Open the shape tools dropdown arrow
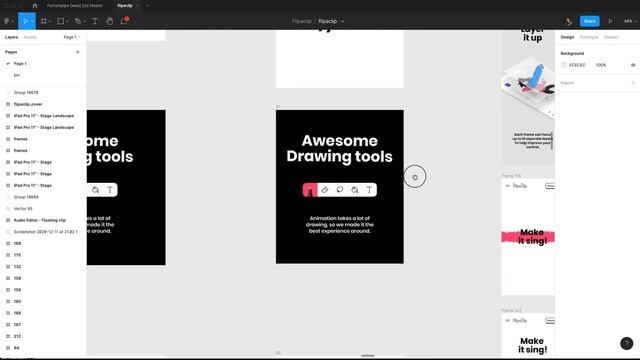The image size is (640, 360). [x=67, y=21]
